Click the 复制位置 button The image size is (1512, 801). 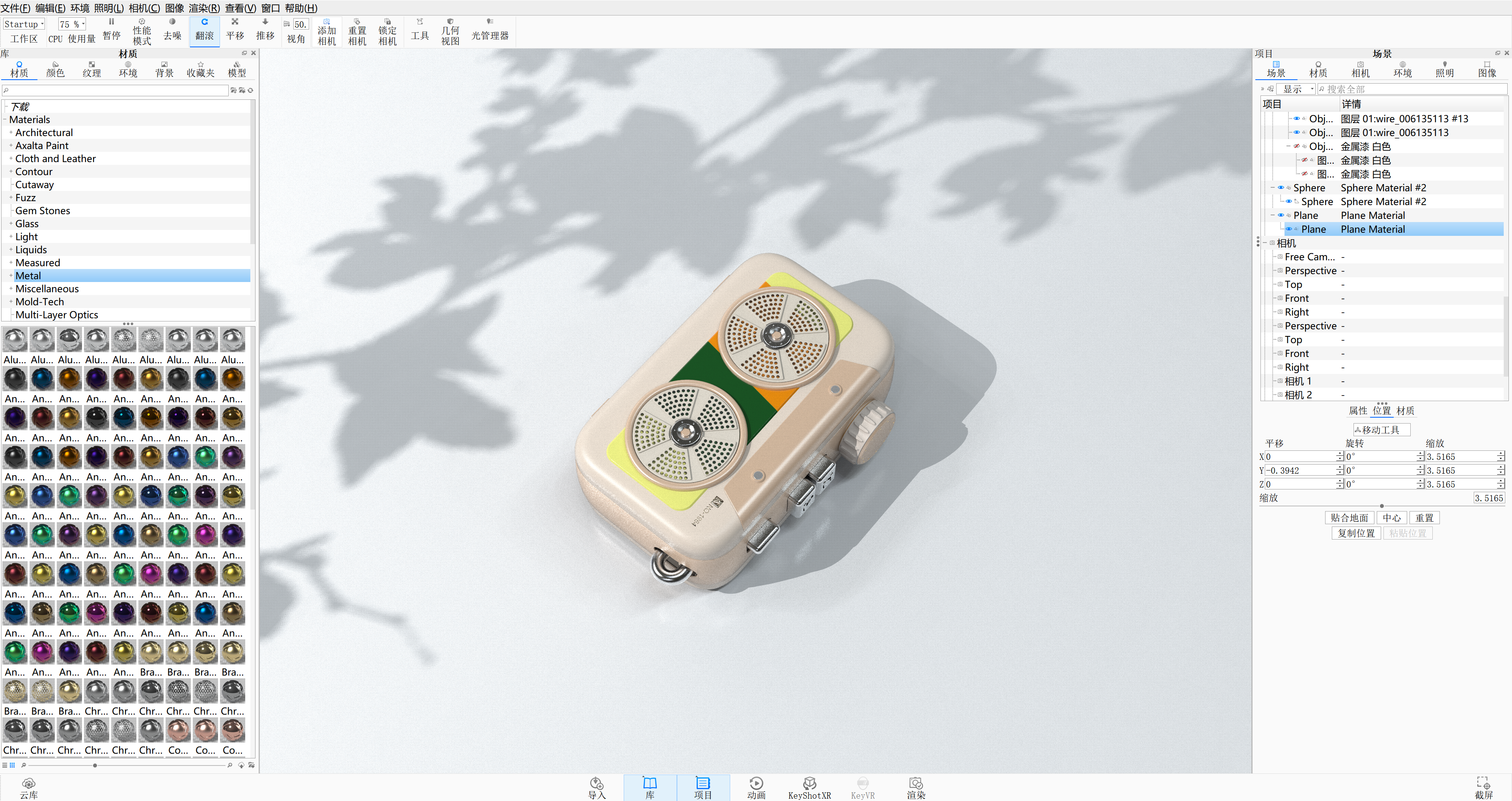(1356, 533)
